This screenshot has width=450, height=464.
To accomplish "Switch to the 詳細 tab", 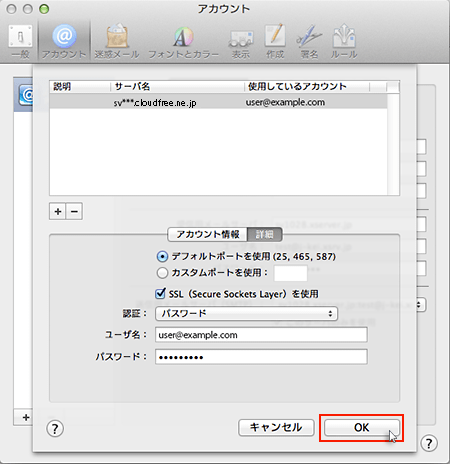I will click(265, 234).
